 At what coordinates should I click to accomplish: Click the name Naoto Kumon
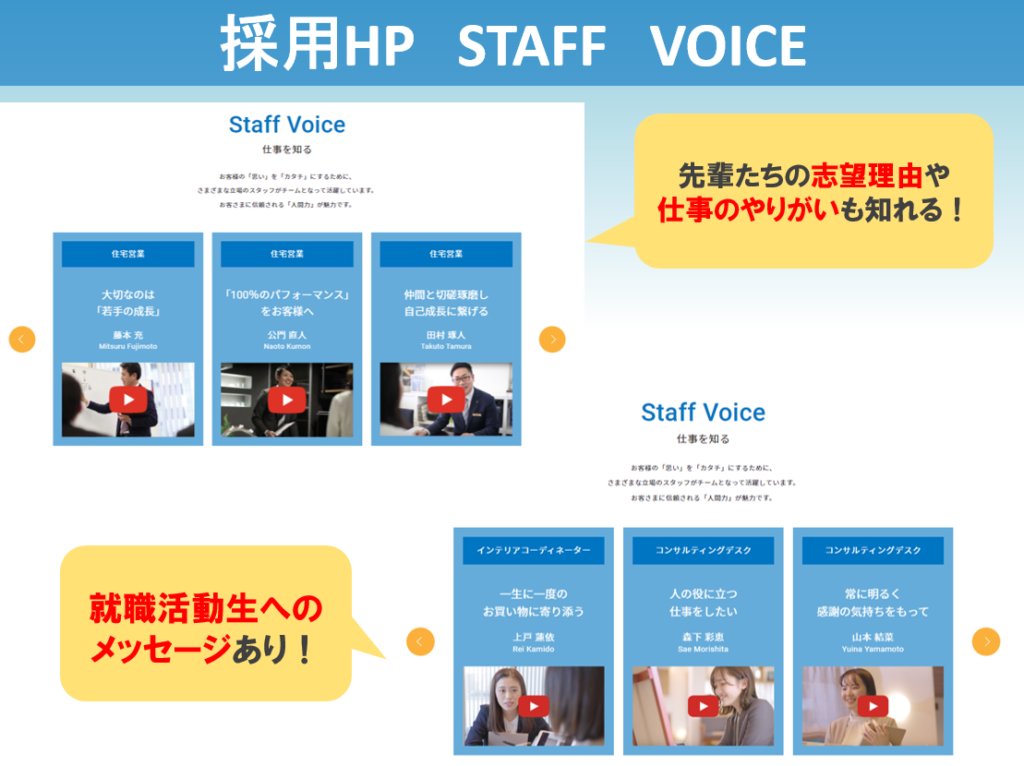(x=287, y=346)
